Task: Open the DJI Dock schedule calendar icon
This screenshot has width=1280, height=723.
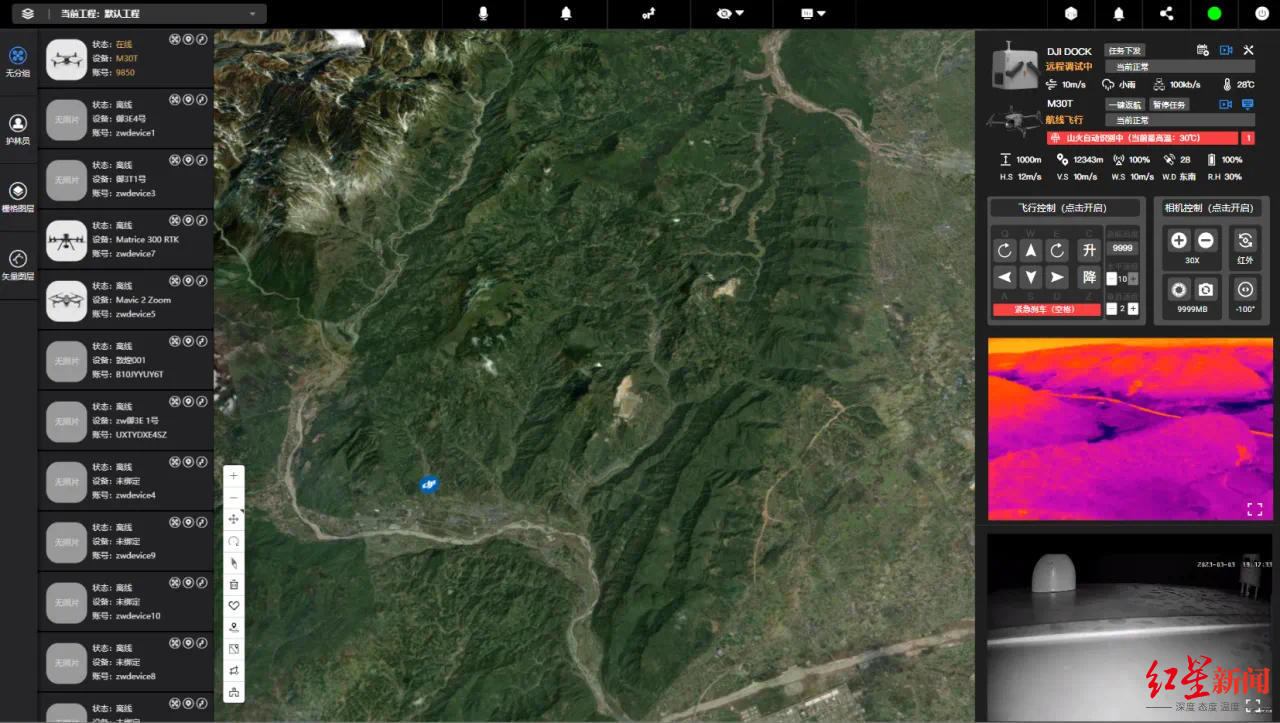Action: (x=1203, y=50)
